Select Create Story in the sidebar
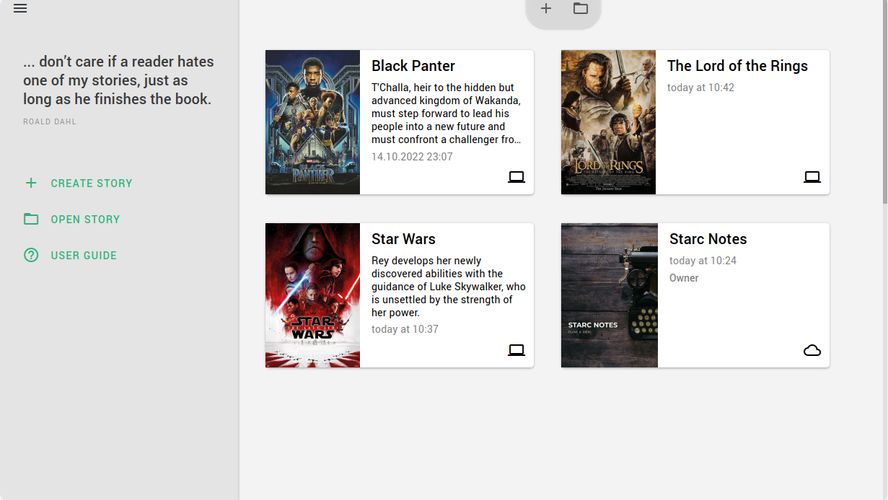 coord(91,183)
